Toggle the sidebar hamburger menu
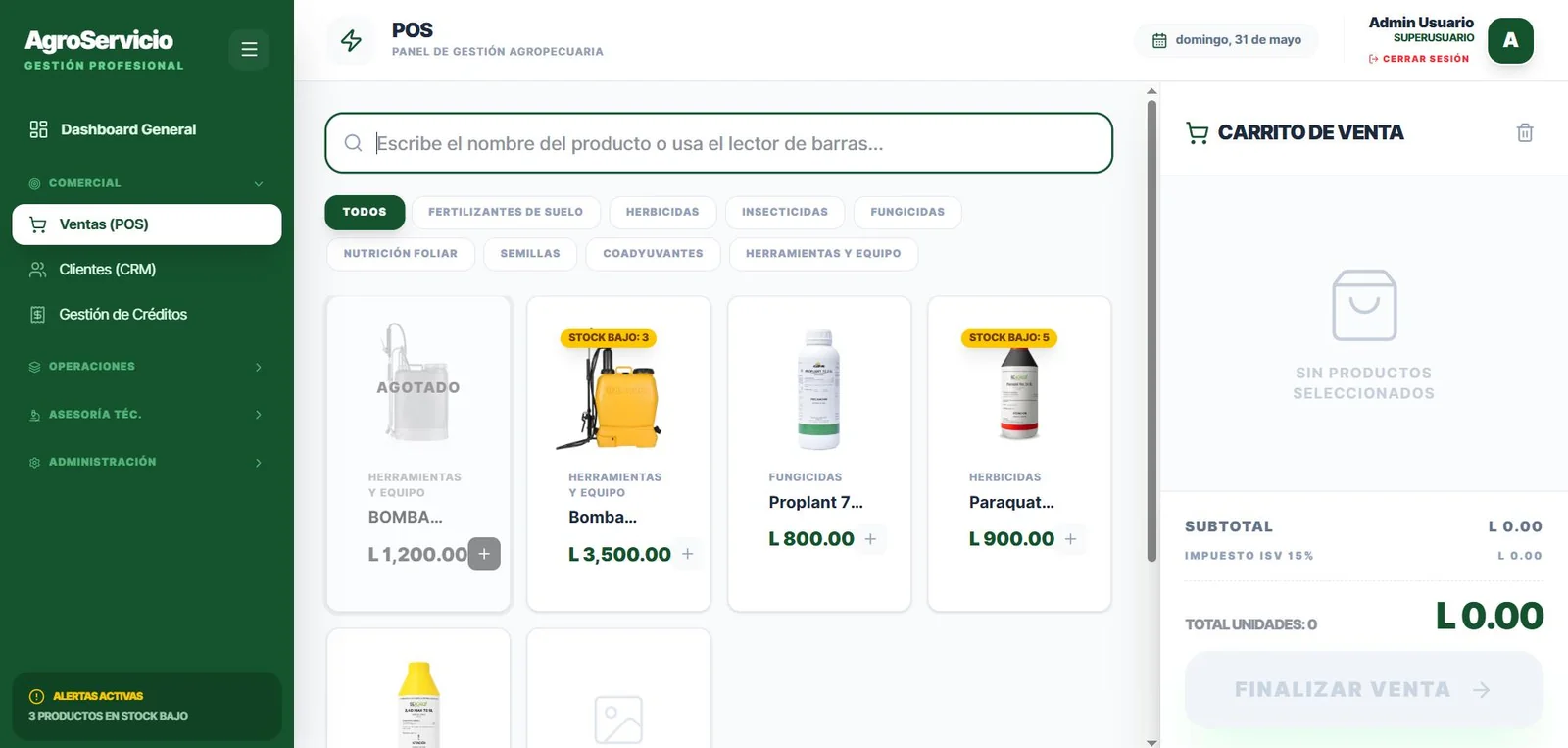1568x748 pixels. pyautogui.click(x=249, y=49)
